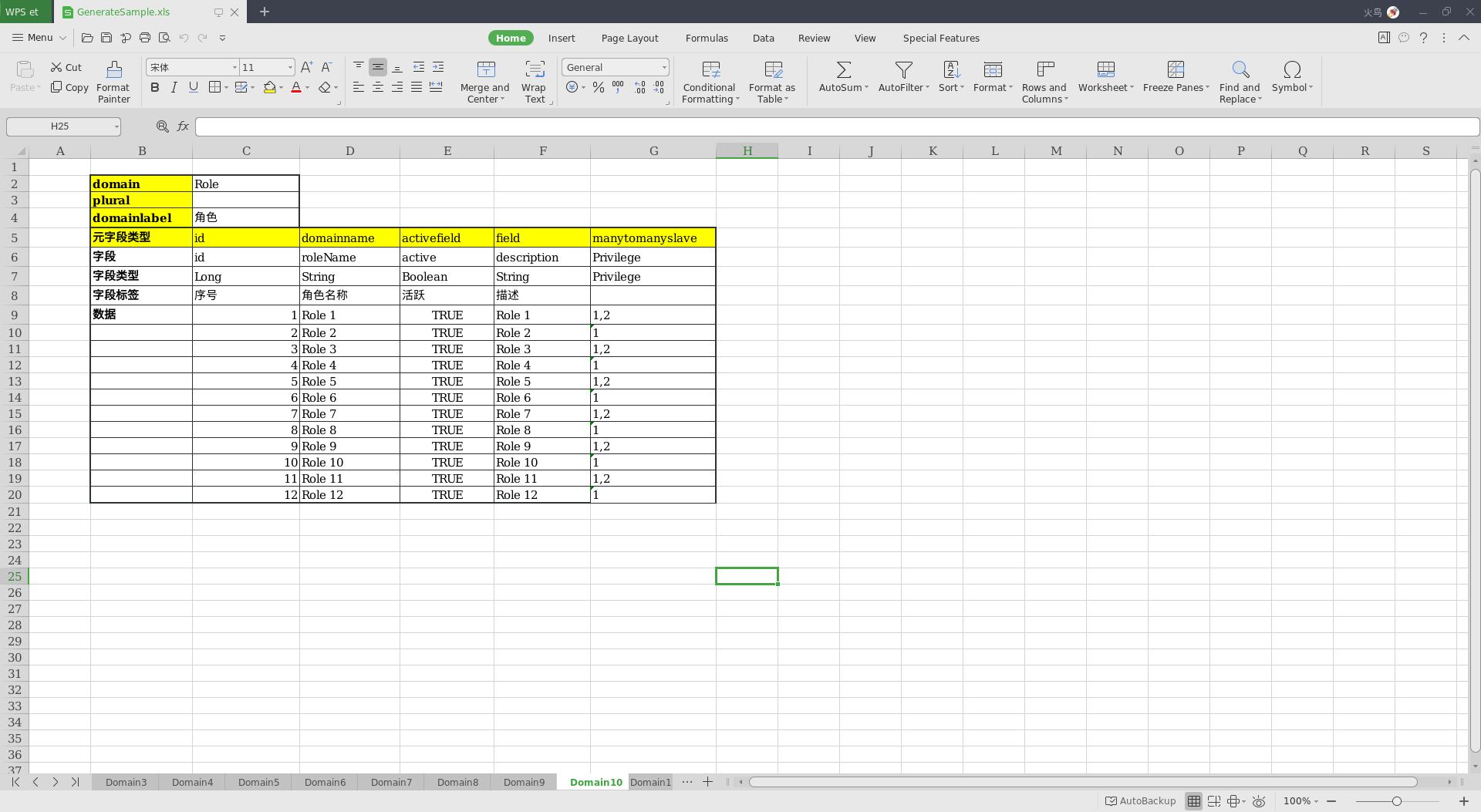This screenshot has height=812, width=1481.
Task: Click the Increase Indent icon
Action: click(438, 67)
